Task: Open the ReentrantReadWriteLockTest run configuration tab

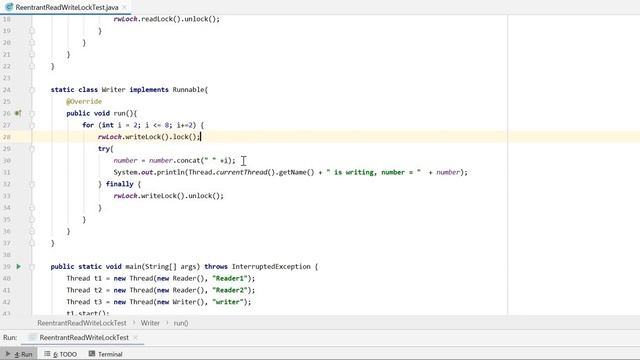Action: coord(84,338)
